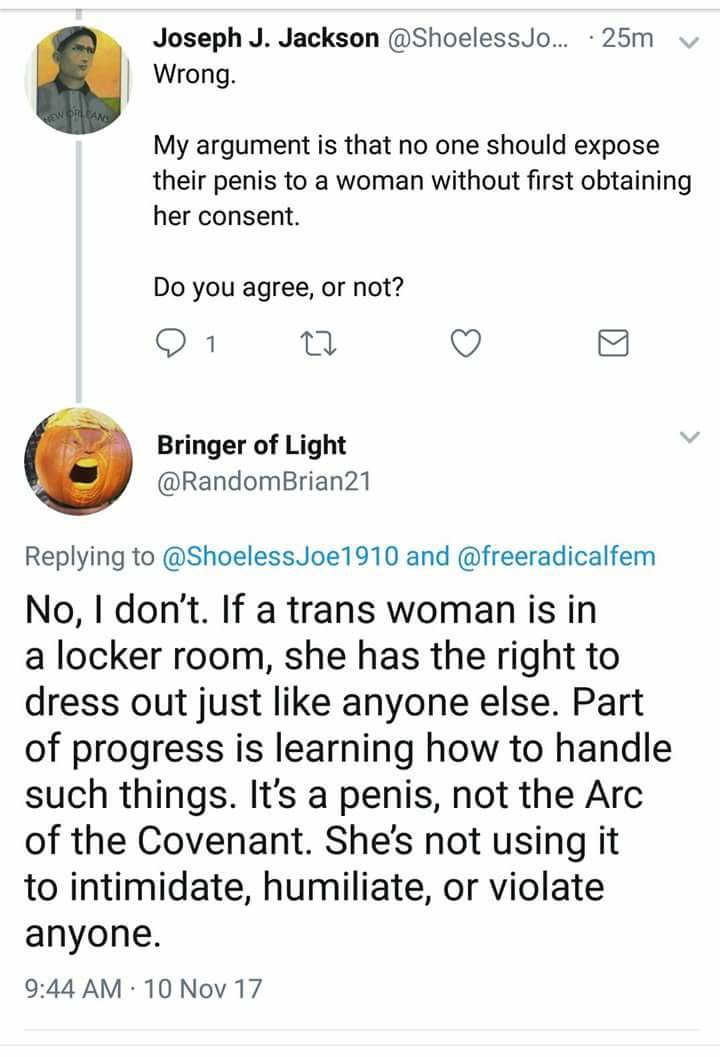This screenshot has width=720, height=1057.
Task: Click the Bringer of Light display name
Action: [x=250, y=445]
